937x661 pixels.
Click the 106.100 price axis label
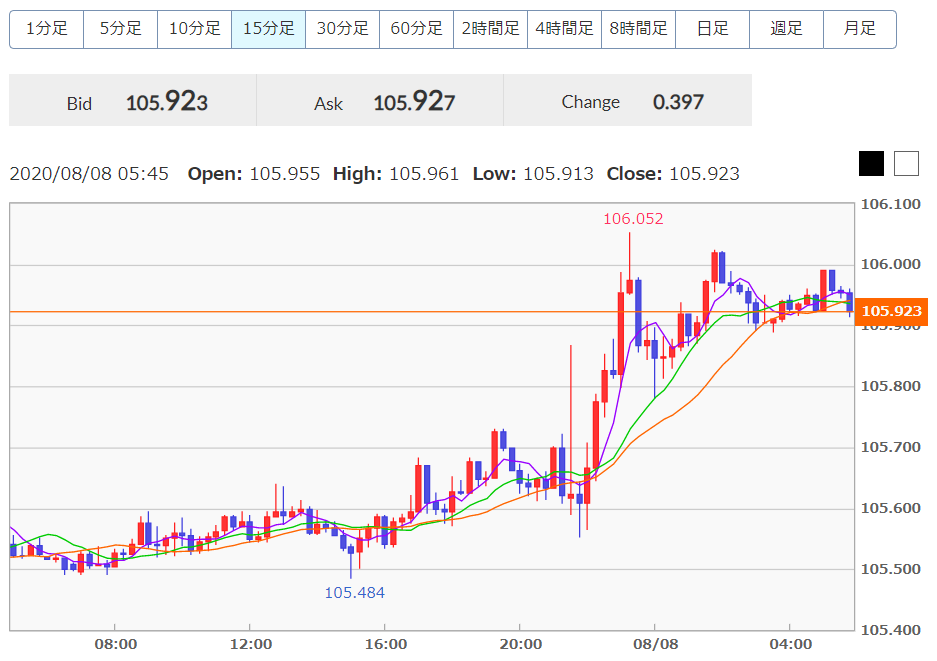click(x=890, y=204)
